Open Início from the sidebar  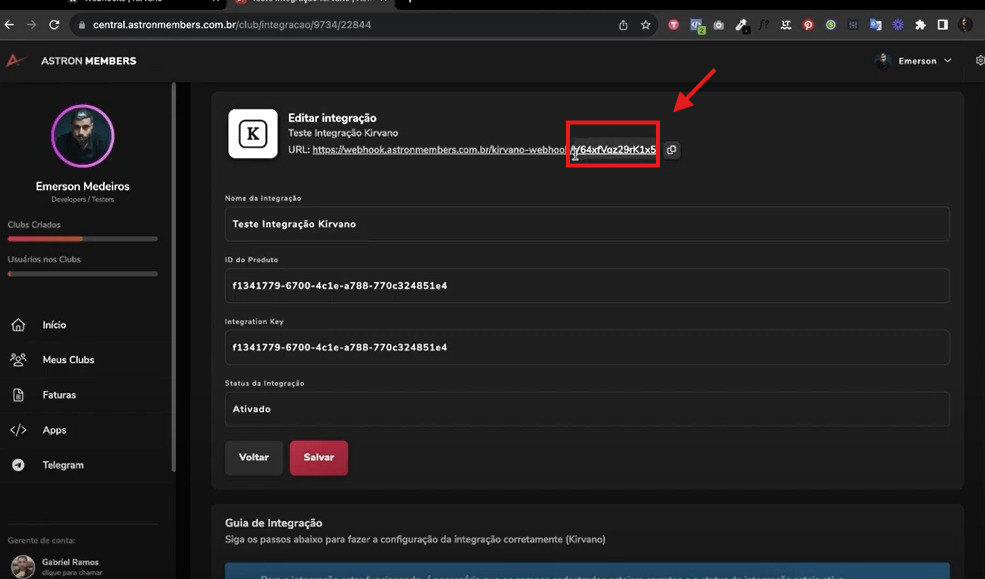(54, 325)
